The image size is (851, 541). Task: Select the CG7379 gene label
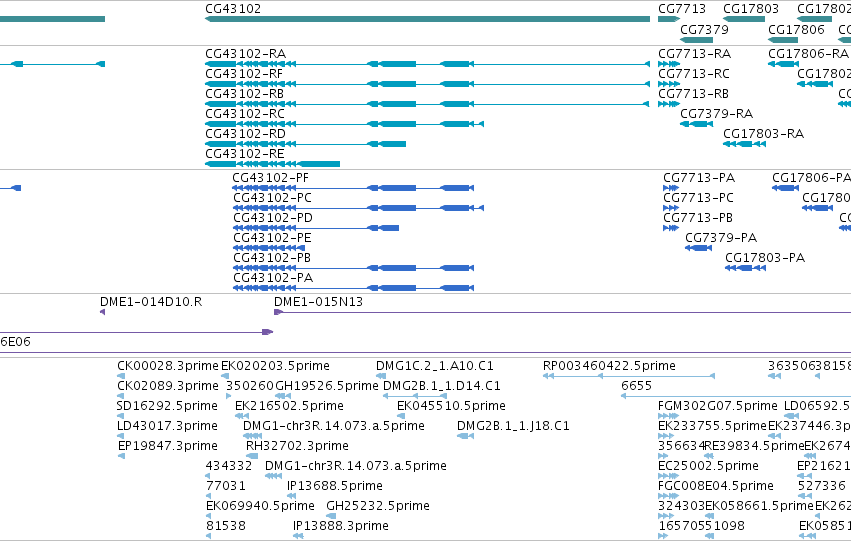(704, 29)
